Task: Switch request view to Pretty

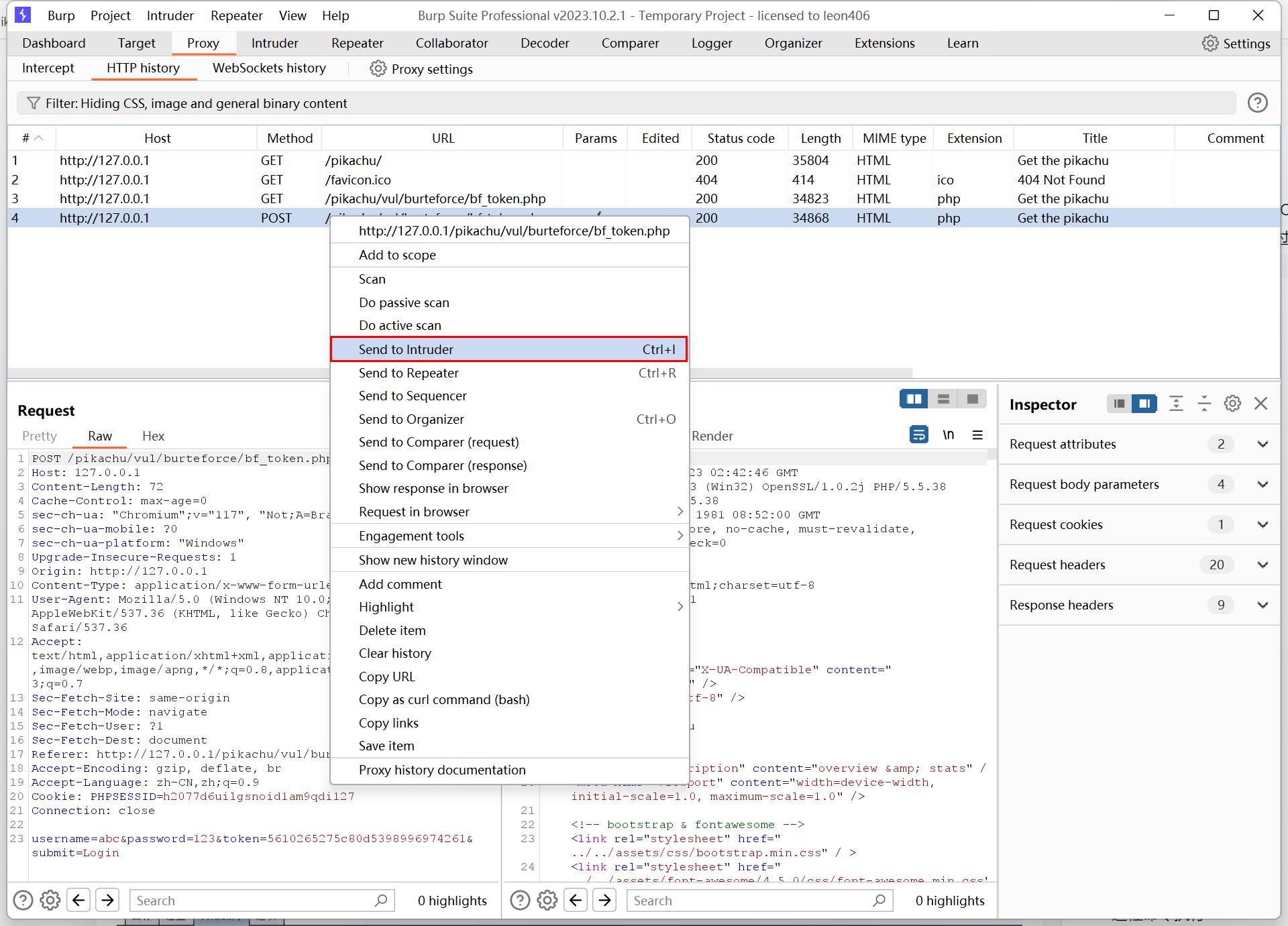Action: click(x=40, y=436)
